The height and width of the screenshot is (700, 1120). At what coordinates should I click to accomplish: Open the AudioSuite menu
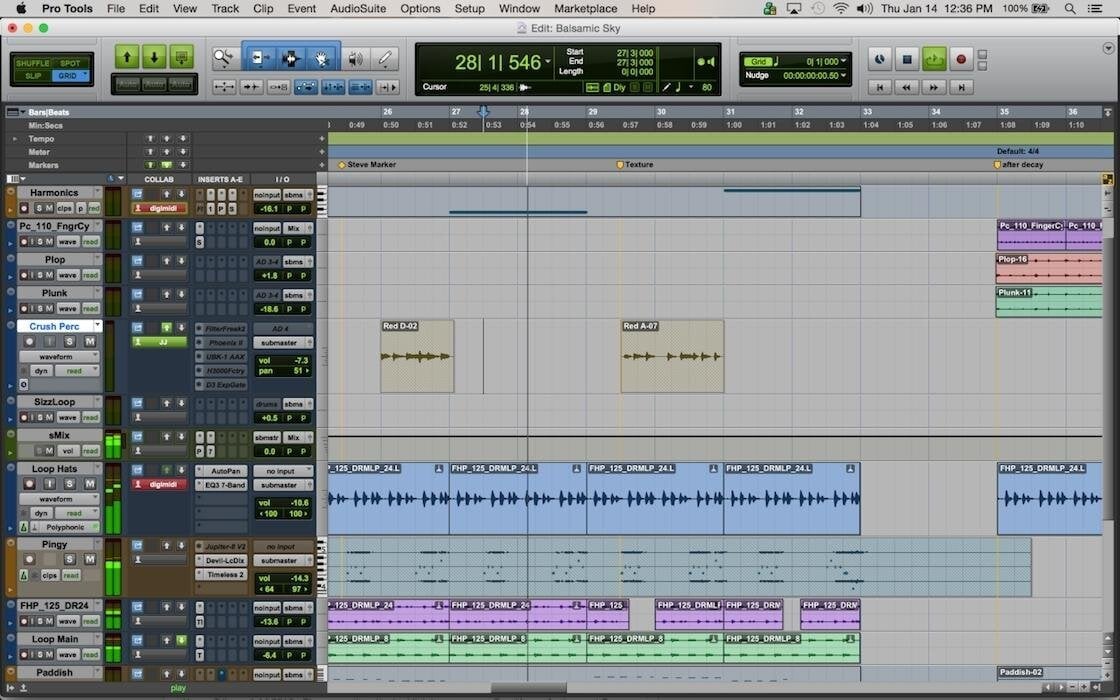pos(357,8)
